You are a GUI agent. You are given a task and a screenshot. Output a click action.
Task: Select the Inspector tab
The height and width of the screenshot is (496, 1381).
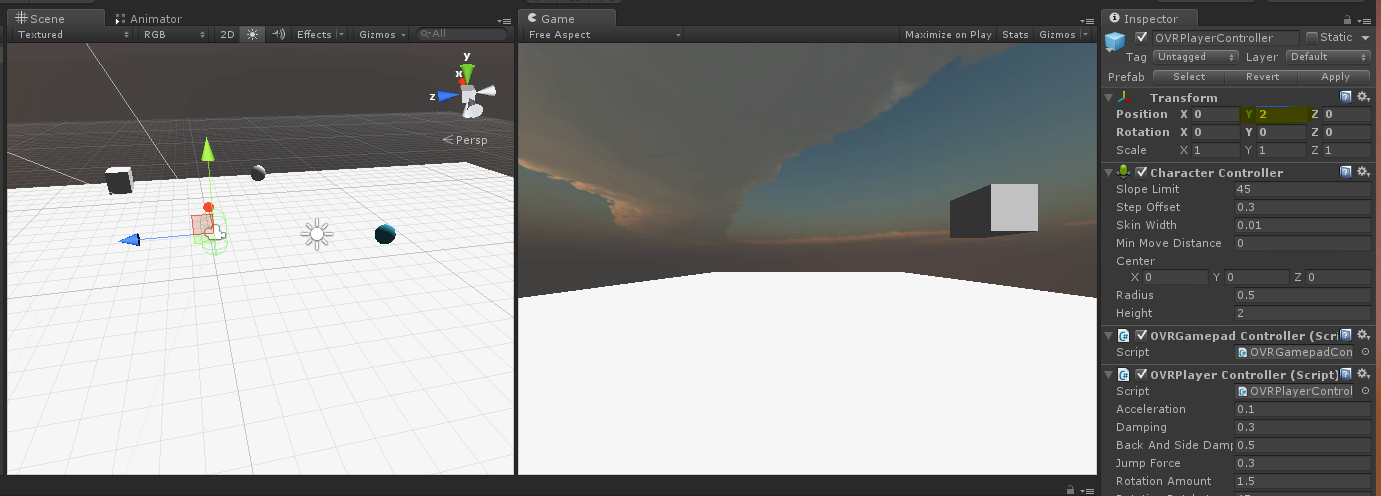coord(1151,18)
